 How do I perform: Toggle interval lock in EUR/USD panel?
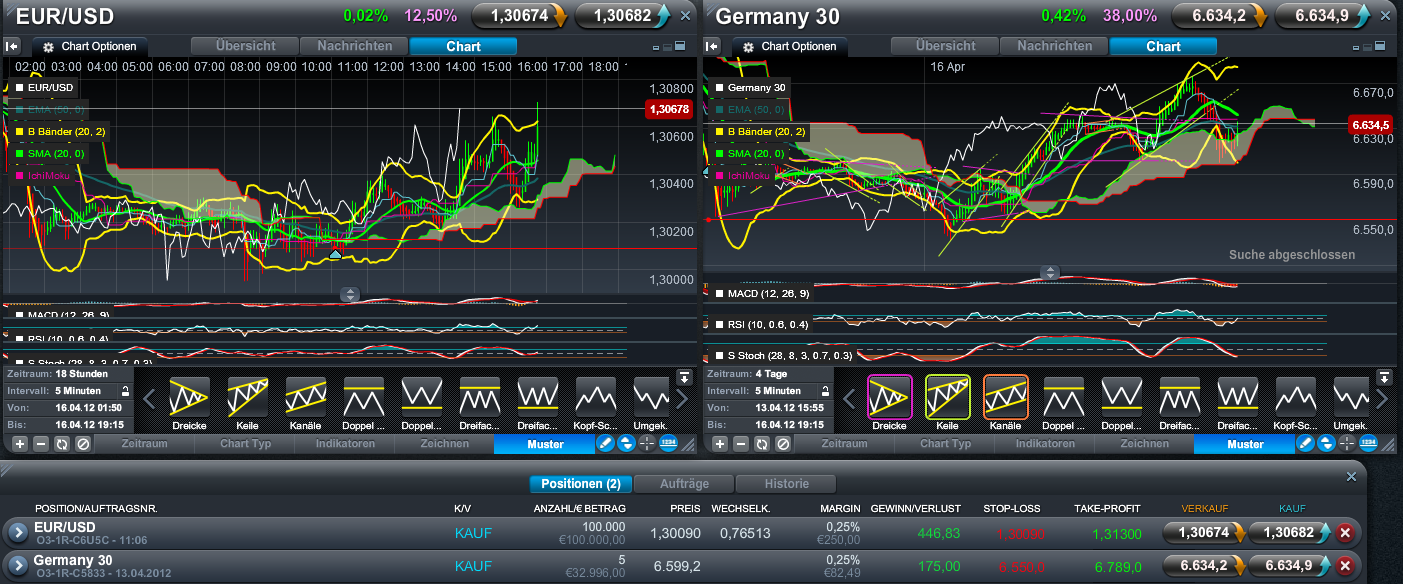(125, 391)
